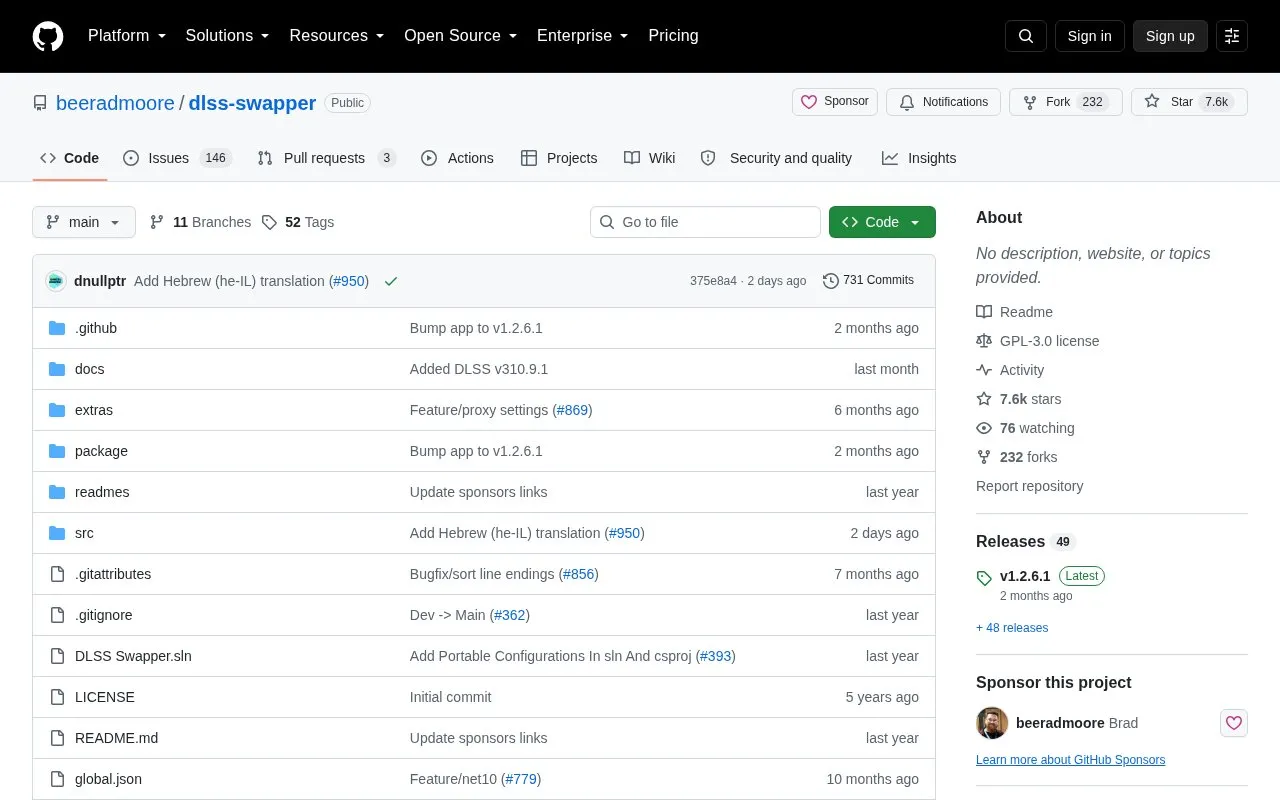1280x800 pixels.
Task: Switch to the Pull requests tab
Action: pos(326,158)
